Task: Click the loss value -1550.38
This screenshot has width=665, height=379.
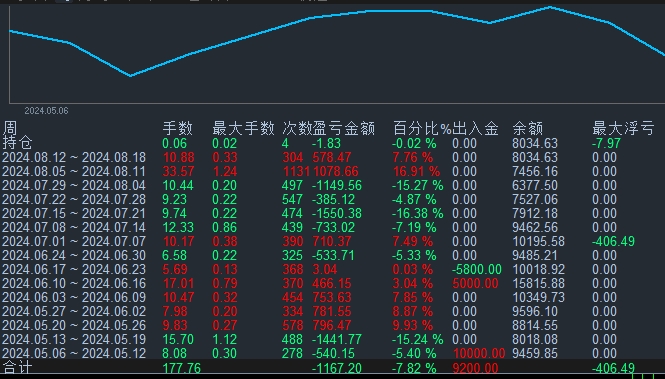Action: 337,214
